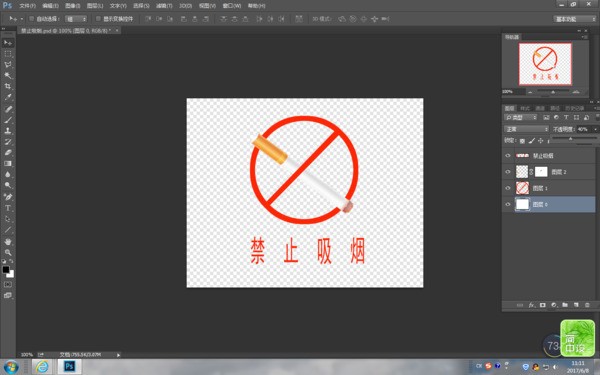Image resolution: width=600 pixels, height=375 pixels.
Task: Expand the 基本功能 workspace dropdown
Action: 574,19
